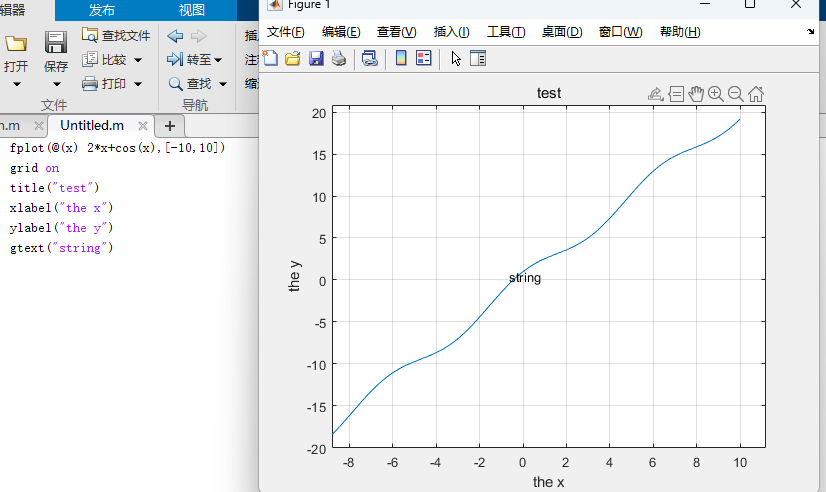Close the Untitled.m editor tab

tap(142, 125)
